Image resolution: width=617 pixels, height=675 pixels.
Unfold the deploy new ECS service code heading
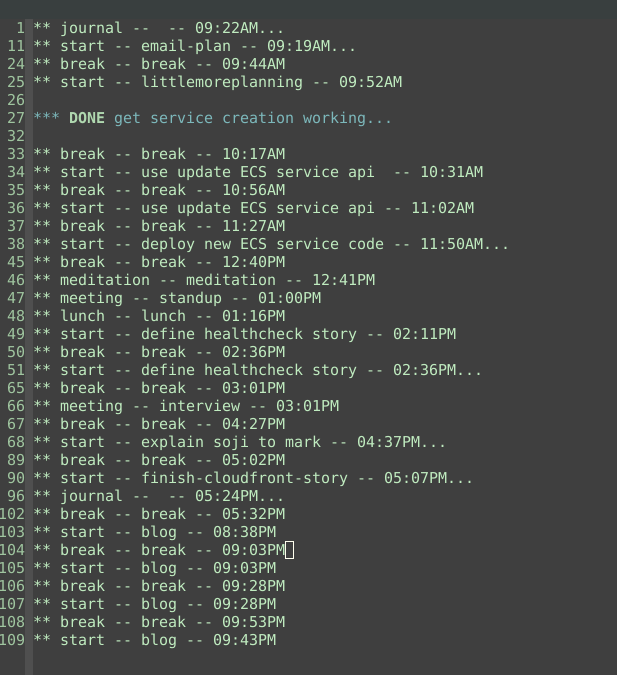(x=271, y=244)
